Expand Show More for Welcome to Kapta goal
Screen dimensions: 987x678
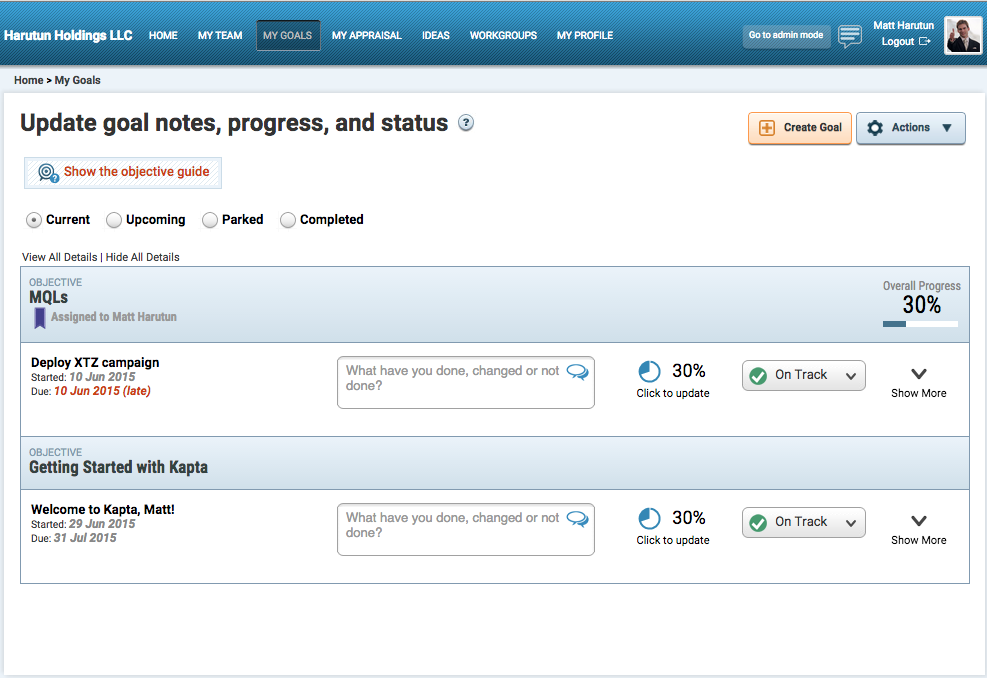pyautogui.click(x=918, y=529)
